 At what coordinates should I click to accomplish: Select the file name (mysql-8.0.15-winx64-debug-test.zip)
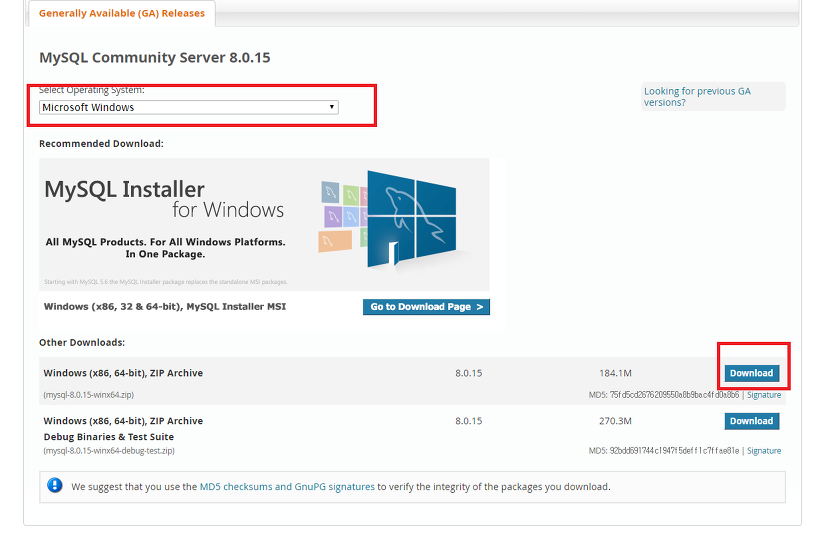[109, 451]
